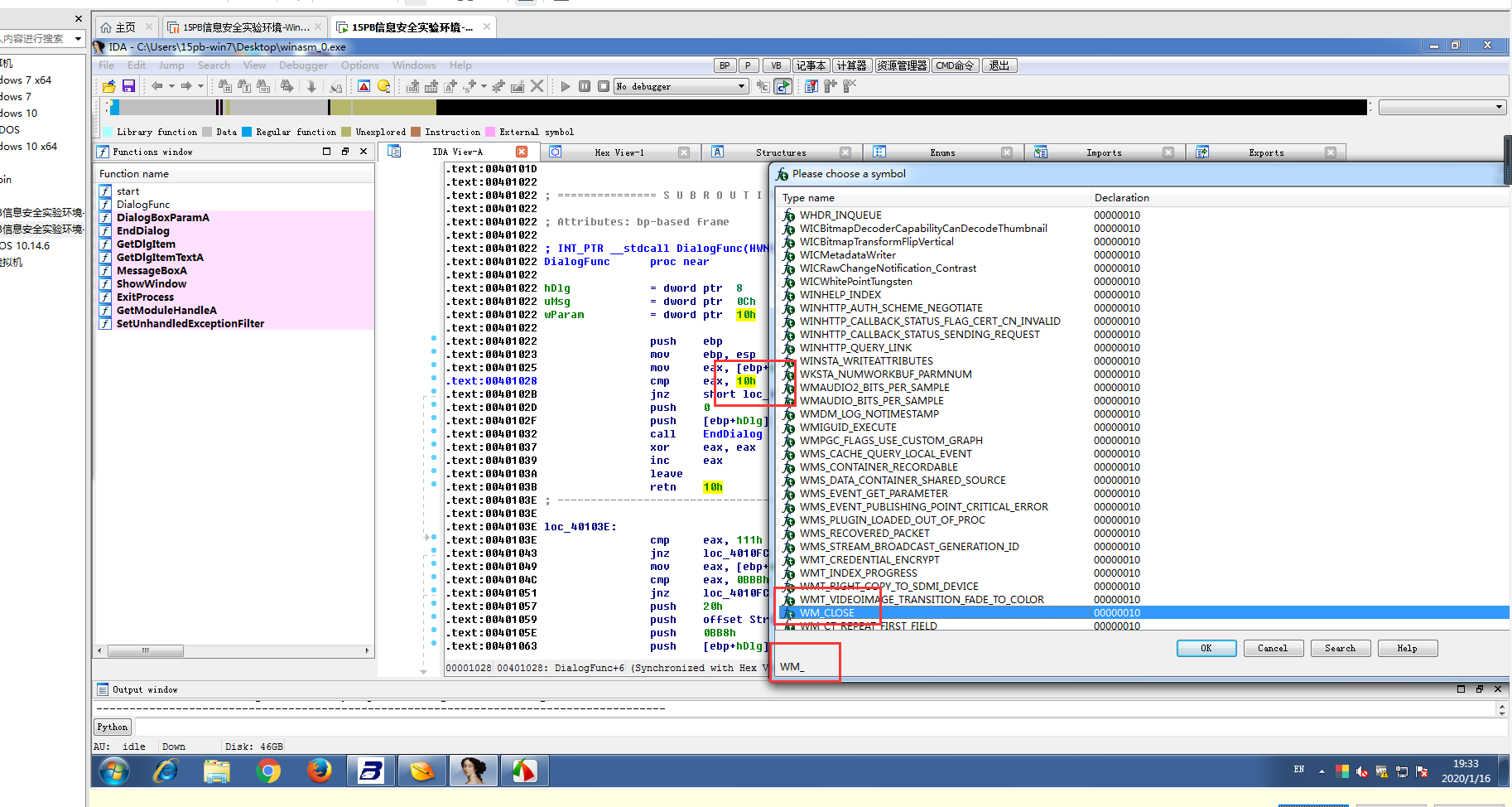Pause the debugger process
This screenshot has width=1512, height=807.
click(x=585, y=86)
